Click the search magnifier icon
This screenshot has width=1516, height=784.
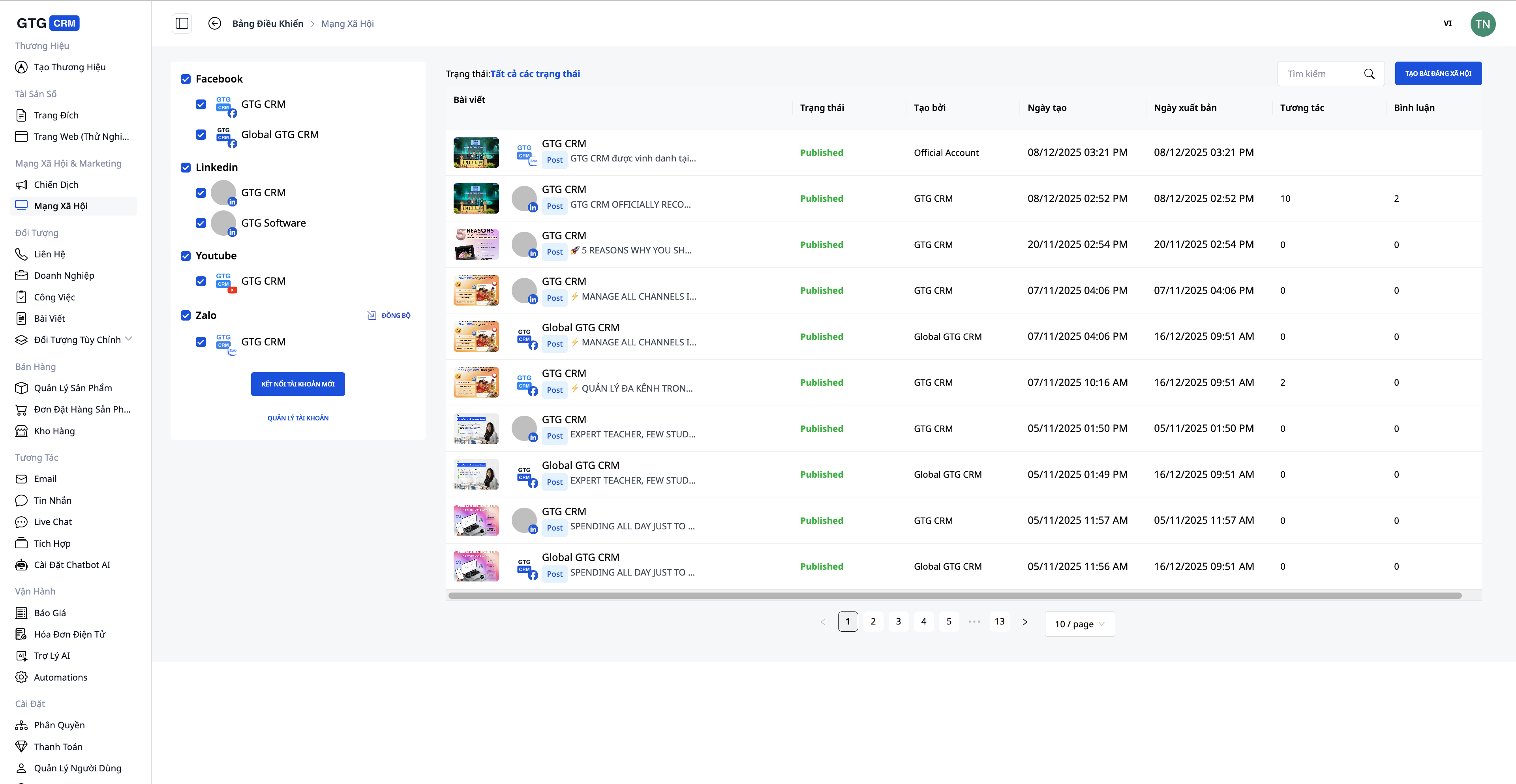[1369, 73]
